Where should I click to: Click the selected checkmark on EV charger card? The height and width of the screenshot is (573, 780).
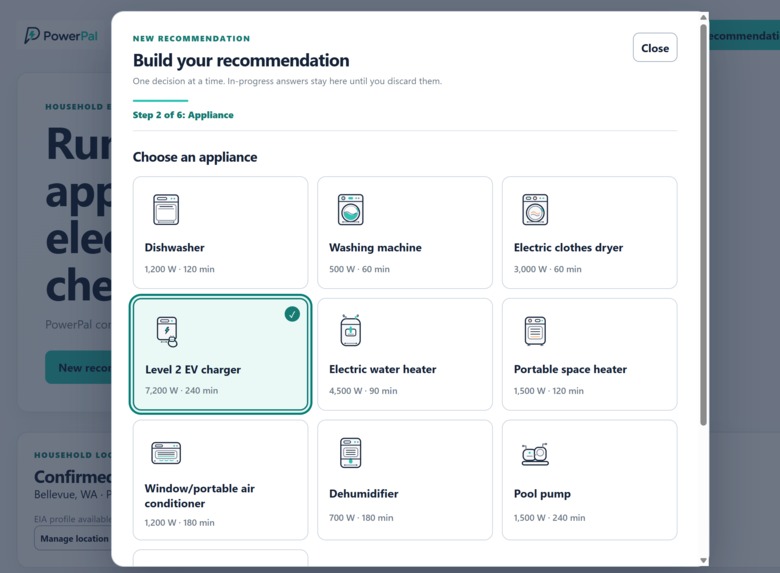click(292, 314)
